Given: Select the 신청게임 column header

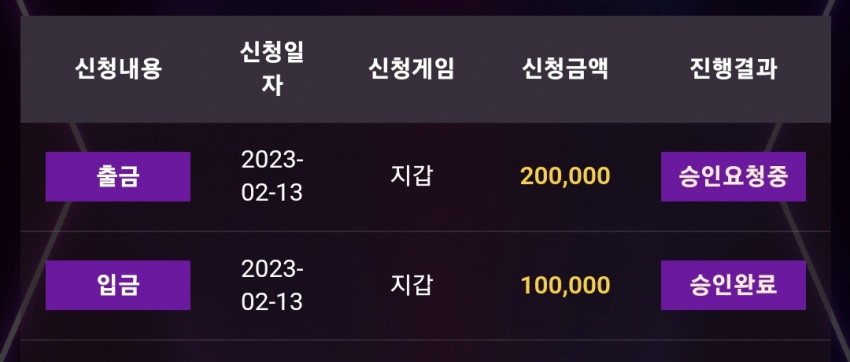Looking at the screenshot, I should click(411, 69).
